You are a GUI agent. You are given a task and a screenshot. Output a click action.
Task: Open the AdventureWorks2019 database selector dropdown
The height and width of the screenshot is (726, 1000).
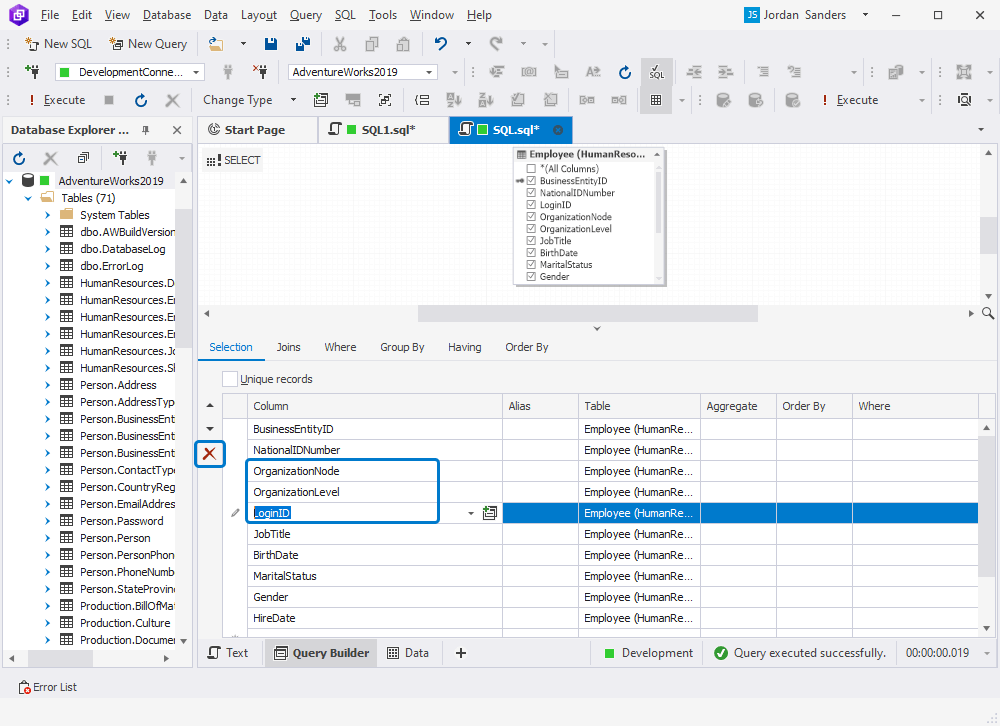point(430,71)
